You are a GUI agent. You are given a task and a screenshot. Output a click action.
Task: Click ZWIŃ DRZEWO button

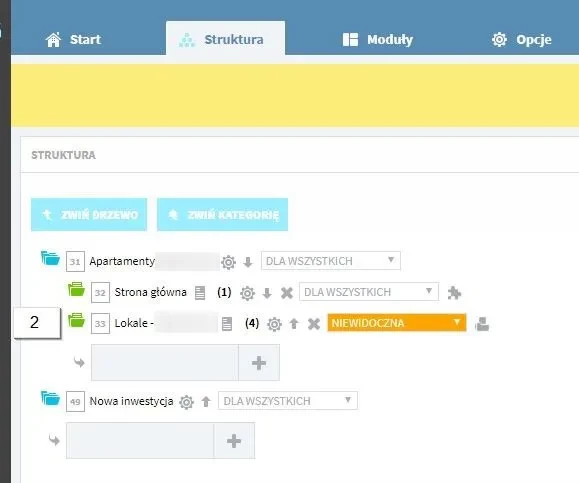[x=89, y=215]
